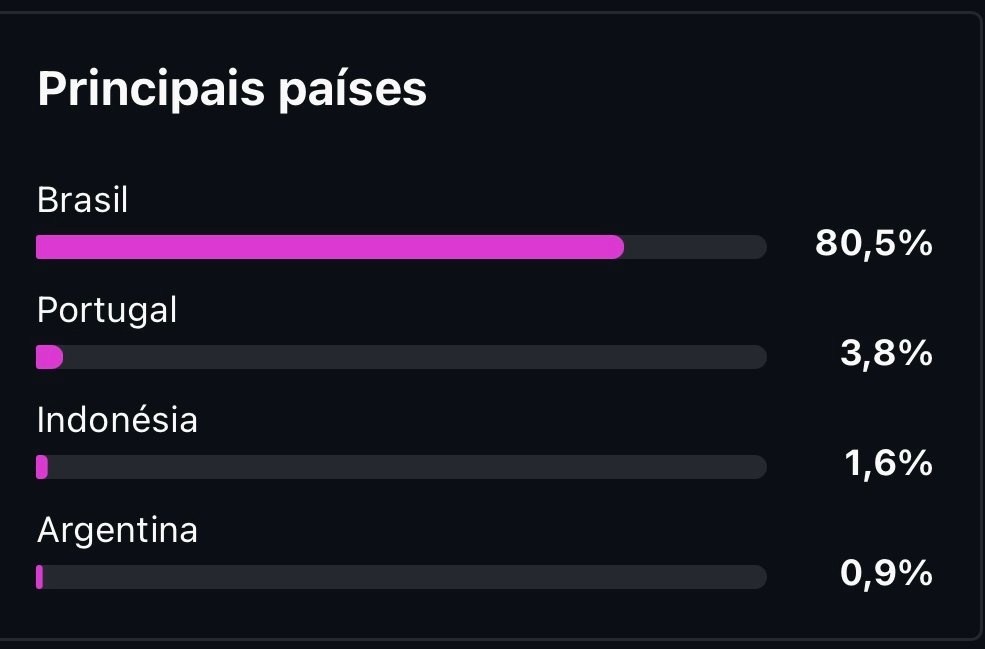Click the 1,6% value for Indonésia

886,463
